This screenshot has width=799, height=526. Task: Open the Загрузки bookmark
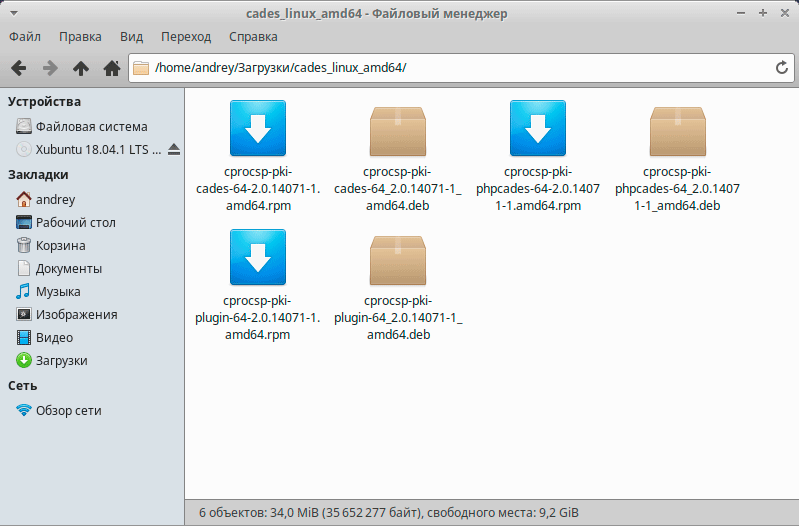(52, 360)
